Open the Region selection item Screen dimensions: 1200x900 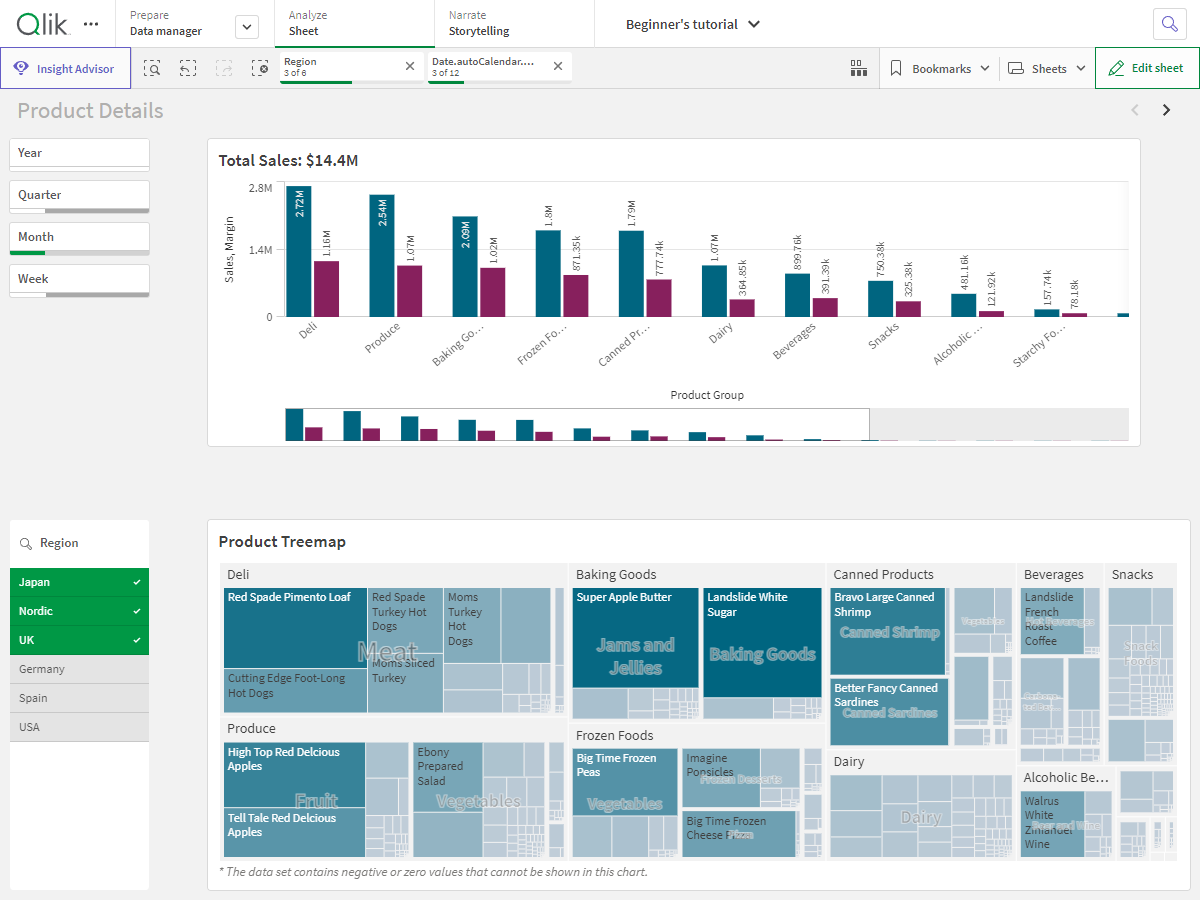point(338,66)
